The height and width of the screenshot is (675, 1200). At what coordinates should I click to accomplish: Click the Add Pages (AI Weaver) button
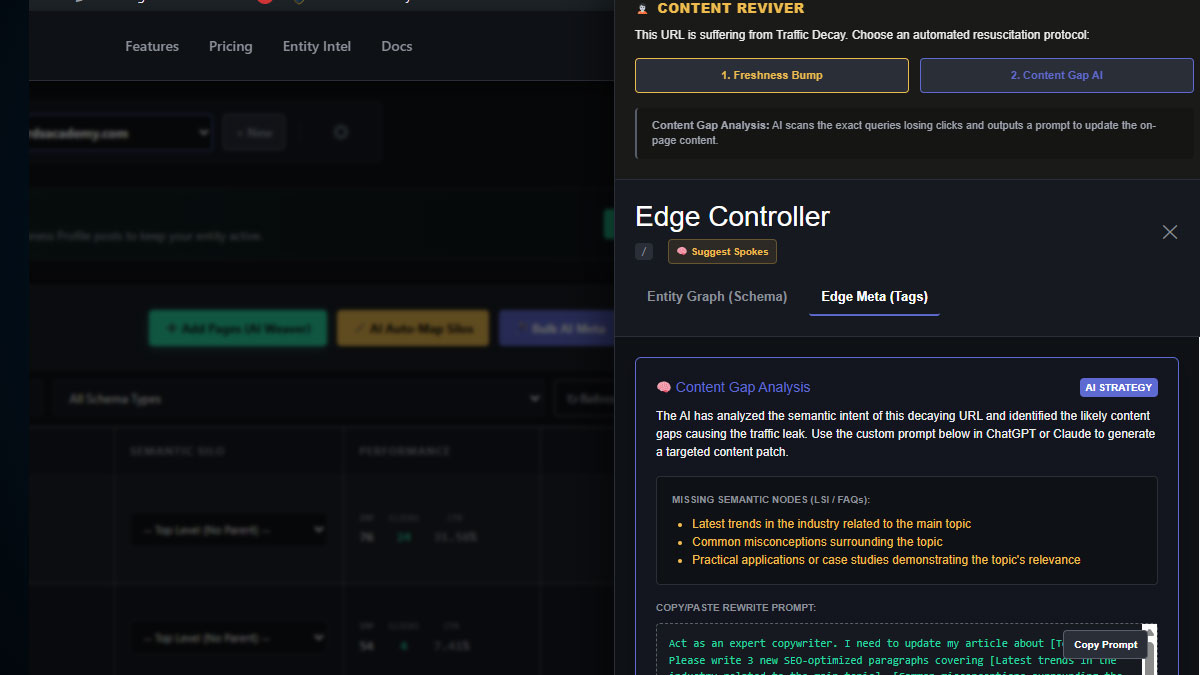(238, 328)
